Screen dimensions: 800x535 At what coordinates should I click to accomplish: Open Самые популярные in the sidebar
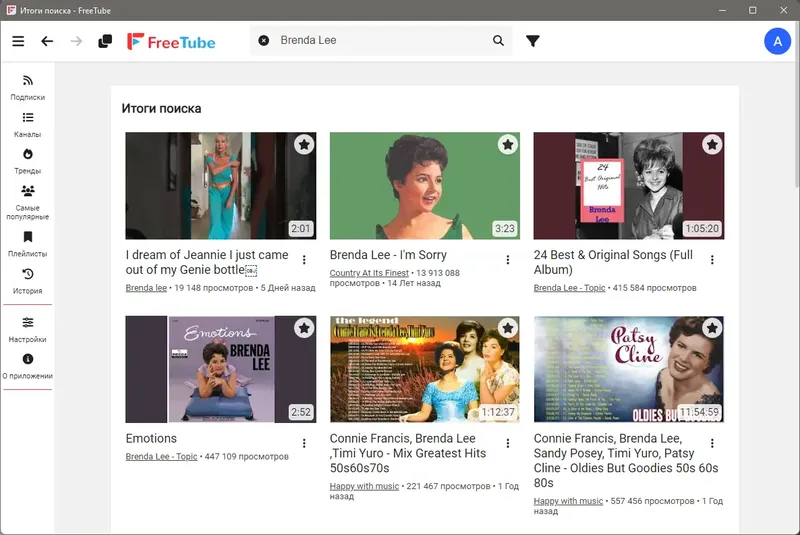click(x=28, y=202)
